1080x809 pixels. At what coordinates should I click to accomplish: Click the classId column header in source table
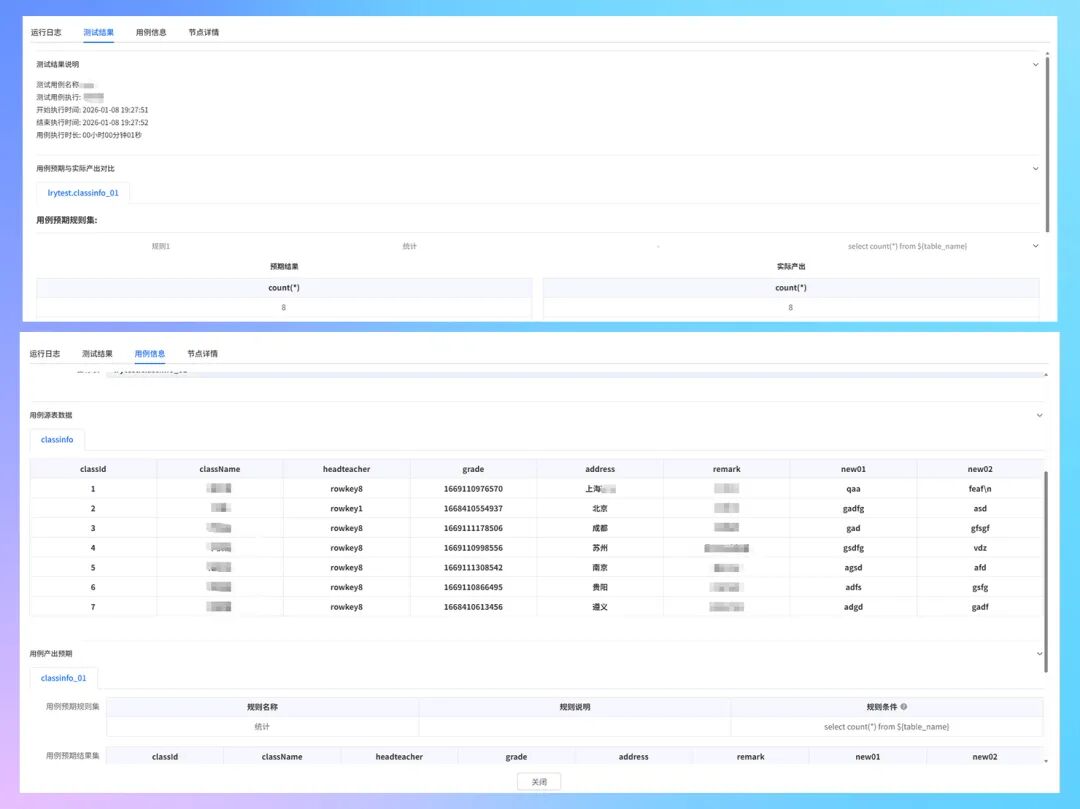tap(93, 469)
